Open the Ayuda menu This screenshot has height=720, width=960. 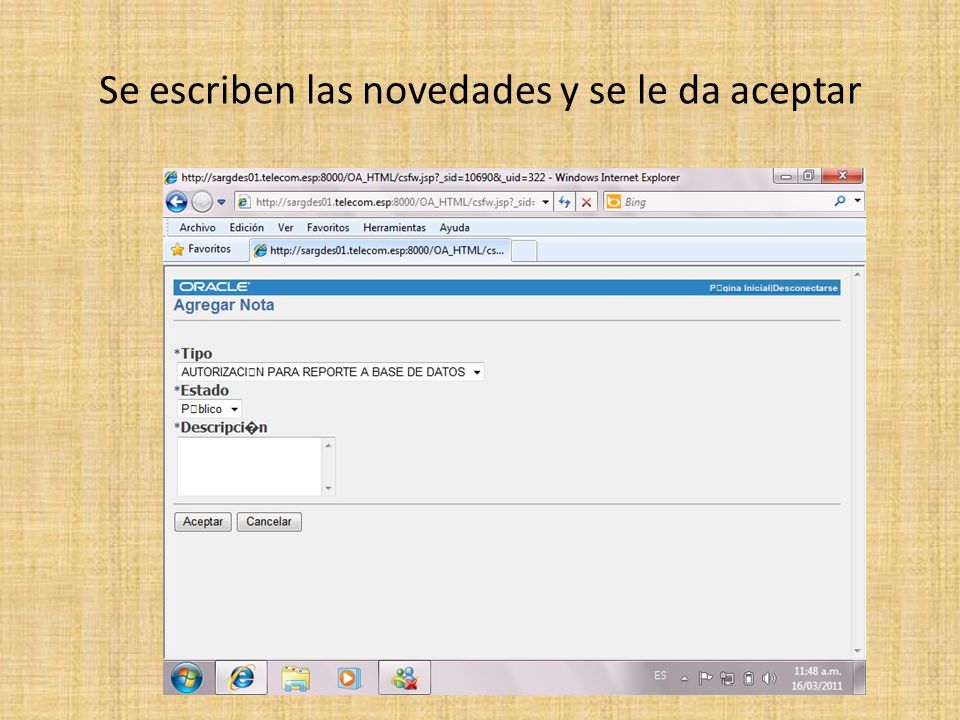pyautogui.click(x=454, y=228)
